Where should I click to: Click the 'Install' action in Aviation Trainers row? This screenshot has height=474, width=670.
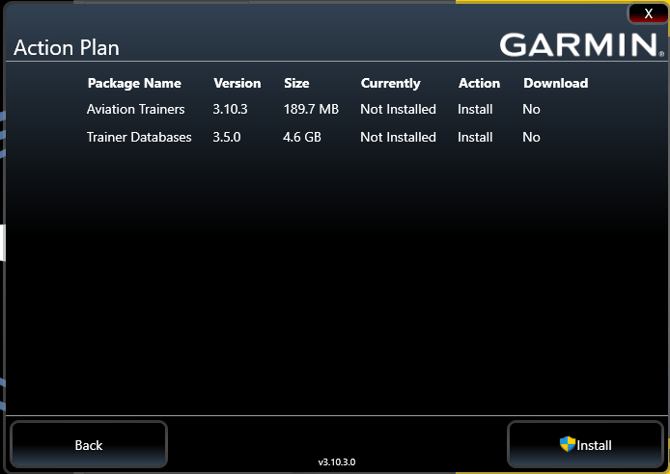[475, 109]
